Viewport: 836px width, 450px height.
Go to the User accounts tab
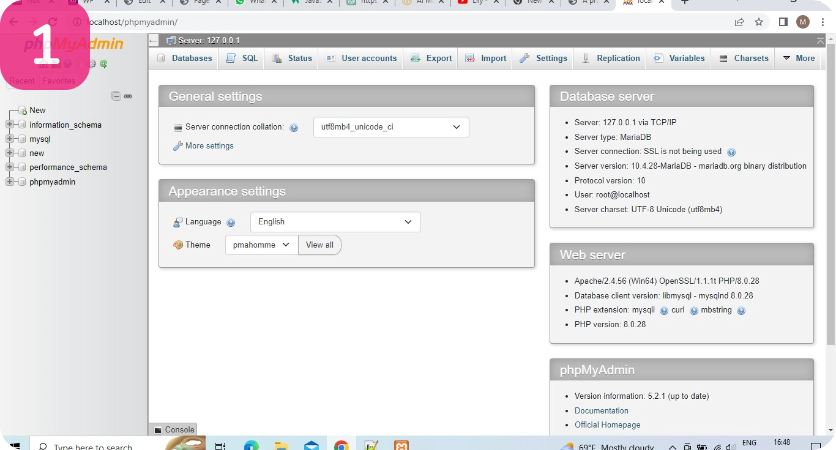pos(361,58)
